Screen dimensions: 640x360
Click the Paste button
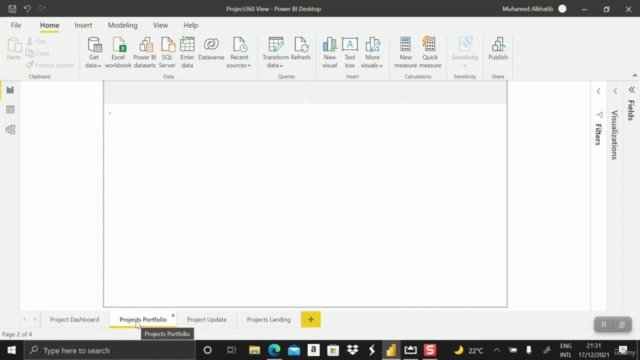13,49
